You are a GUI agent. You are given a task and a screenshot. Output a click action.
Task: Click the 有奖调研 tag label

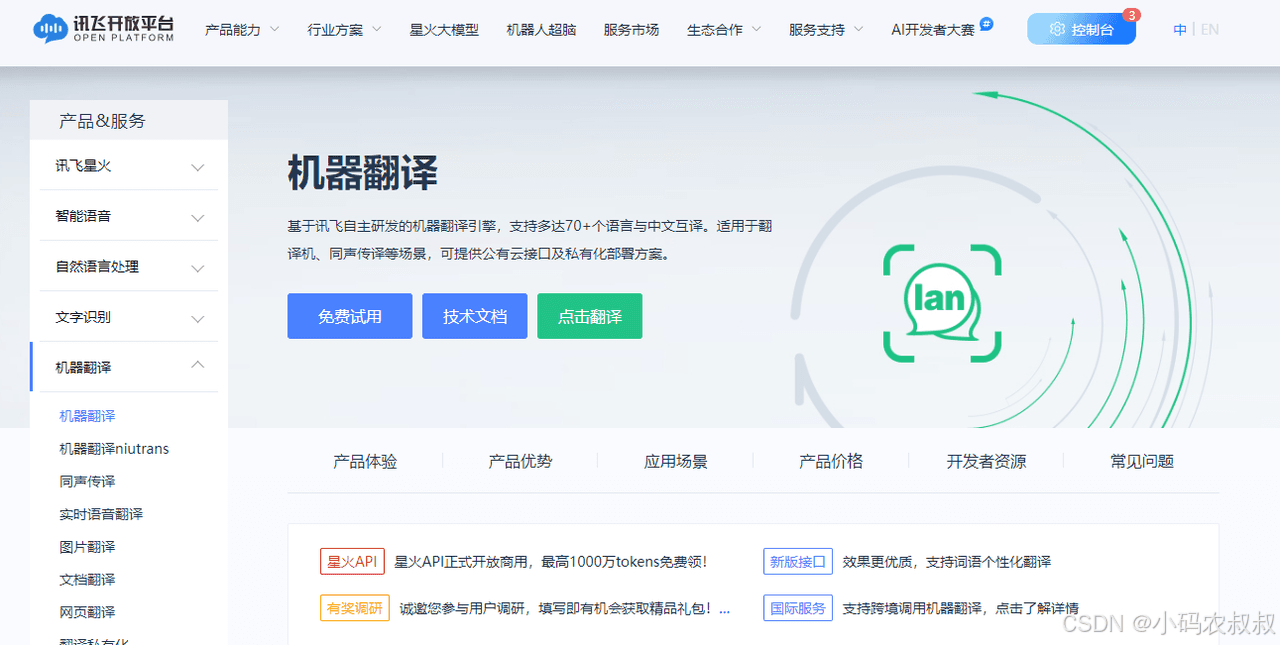pos(355,607)
